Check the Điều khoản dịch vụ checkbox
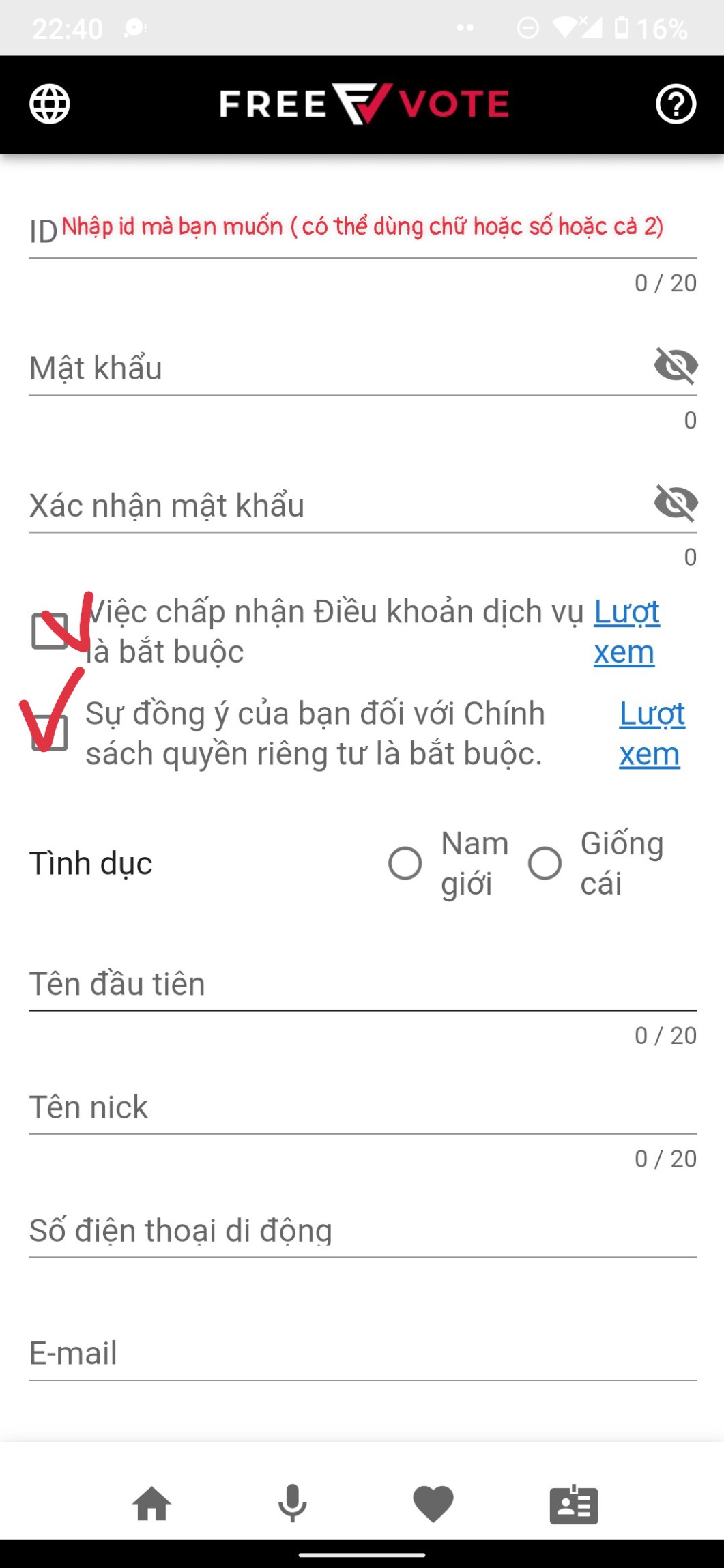This screenshot has width=724, height=1568. coord(50,630)
